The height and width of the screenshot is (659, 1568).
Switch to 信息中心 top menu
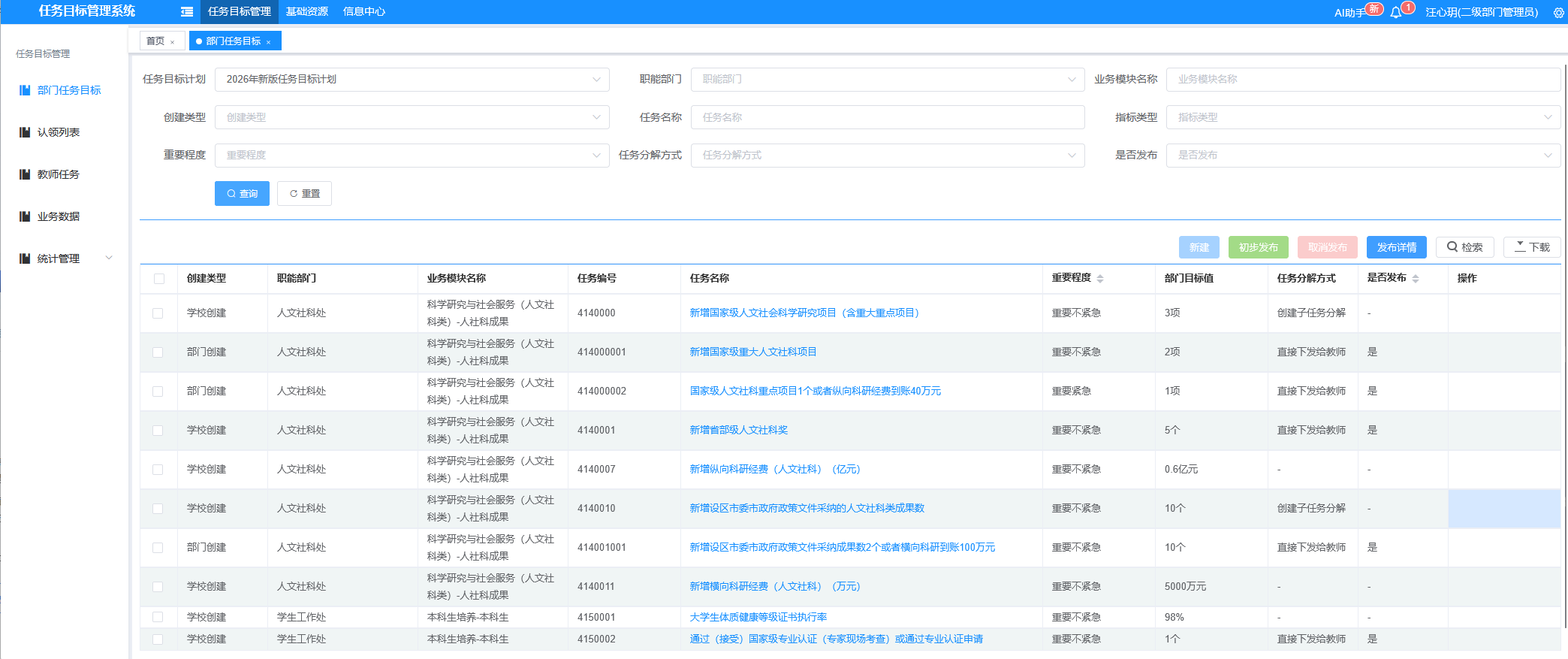coord(364,12)
